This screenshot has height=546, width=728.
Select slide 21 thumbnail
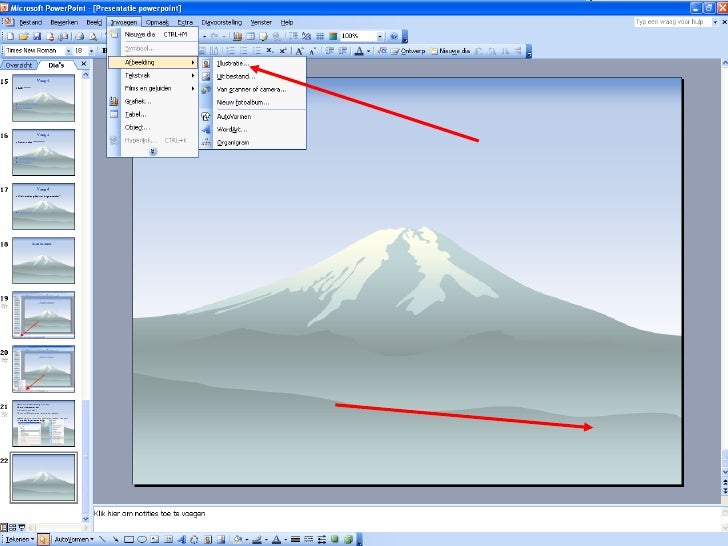click(x=43, y=423)
